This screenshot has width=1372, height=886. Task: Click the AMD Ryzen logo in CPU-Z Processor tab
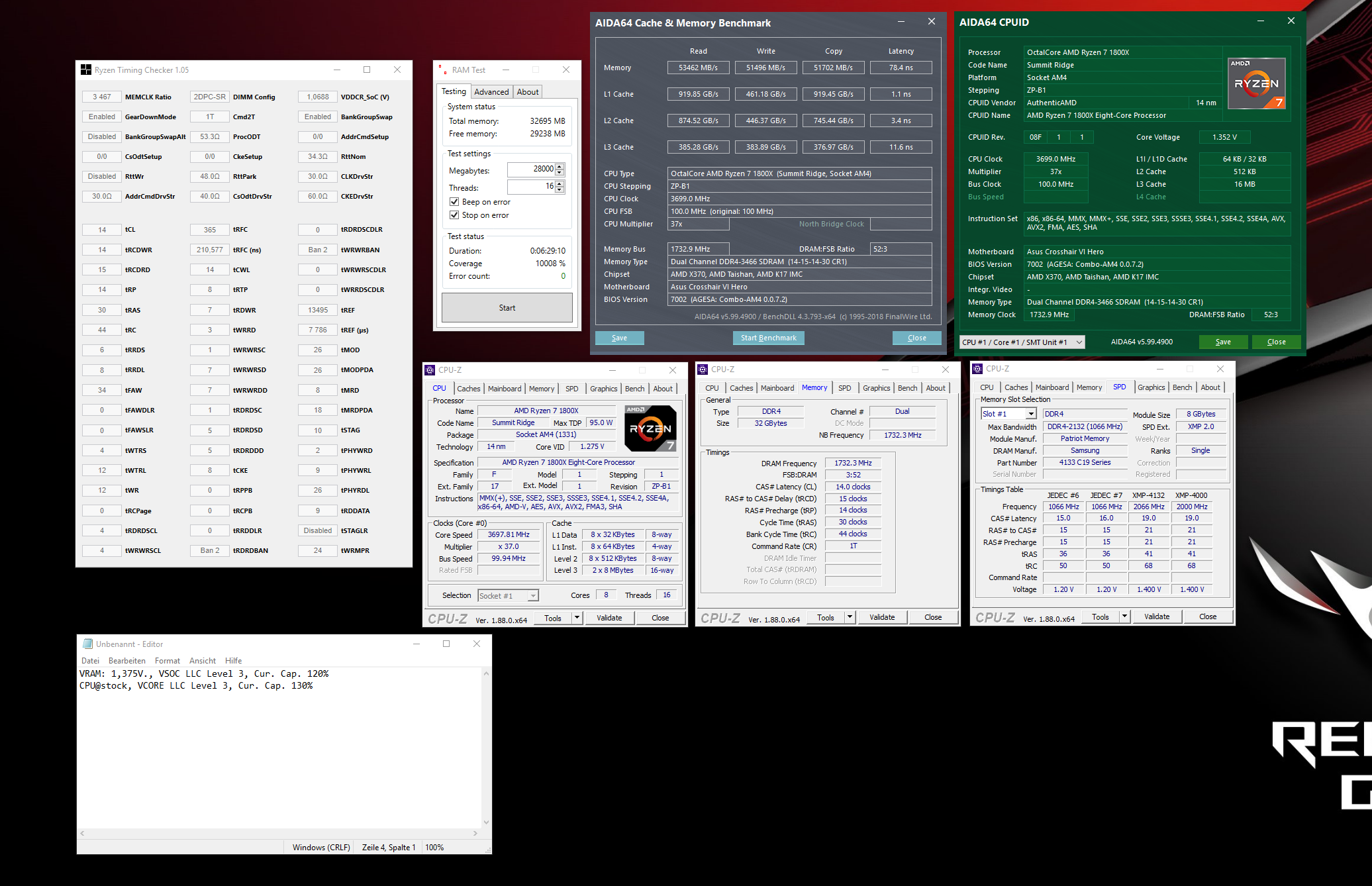click(650, 428)
